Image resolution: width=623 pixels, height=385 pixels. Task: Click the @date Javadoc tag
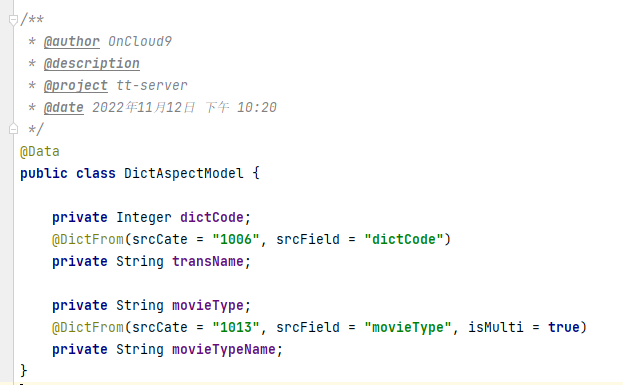(x=64, y=107)
